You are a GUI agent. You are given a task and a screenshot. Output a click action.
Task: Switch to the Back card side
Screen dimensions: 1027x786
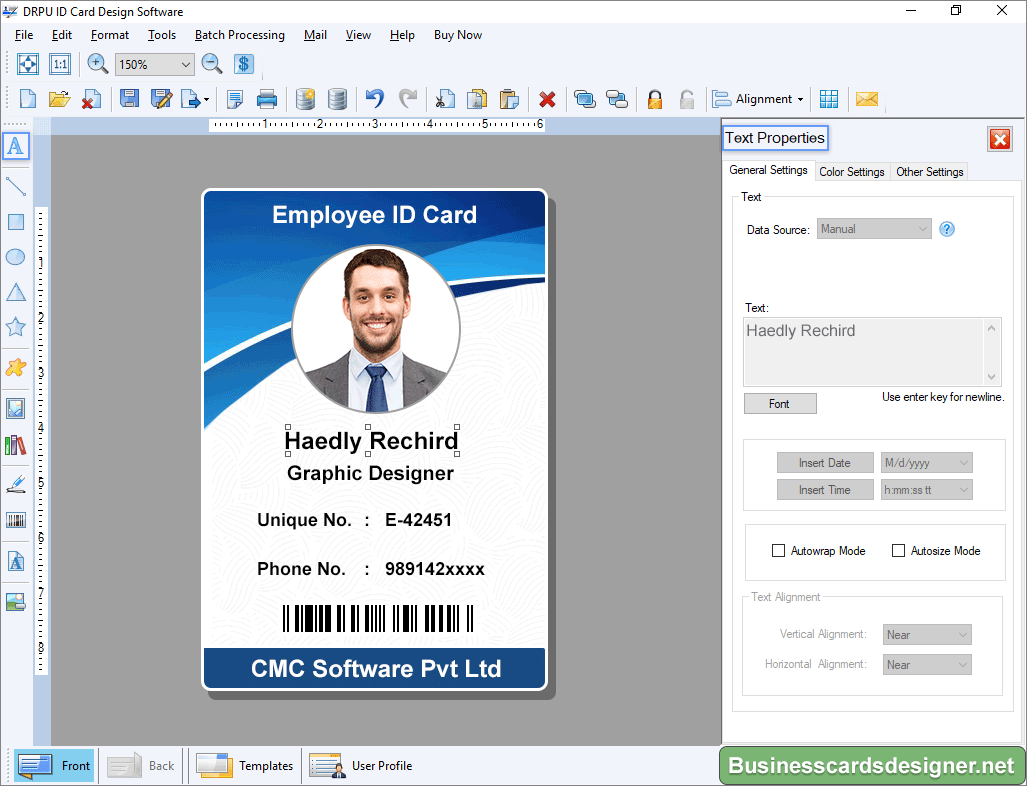pyautogui.click(x=141, y=765)
